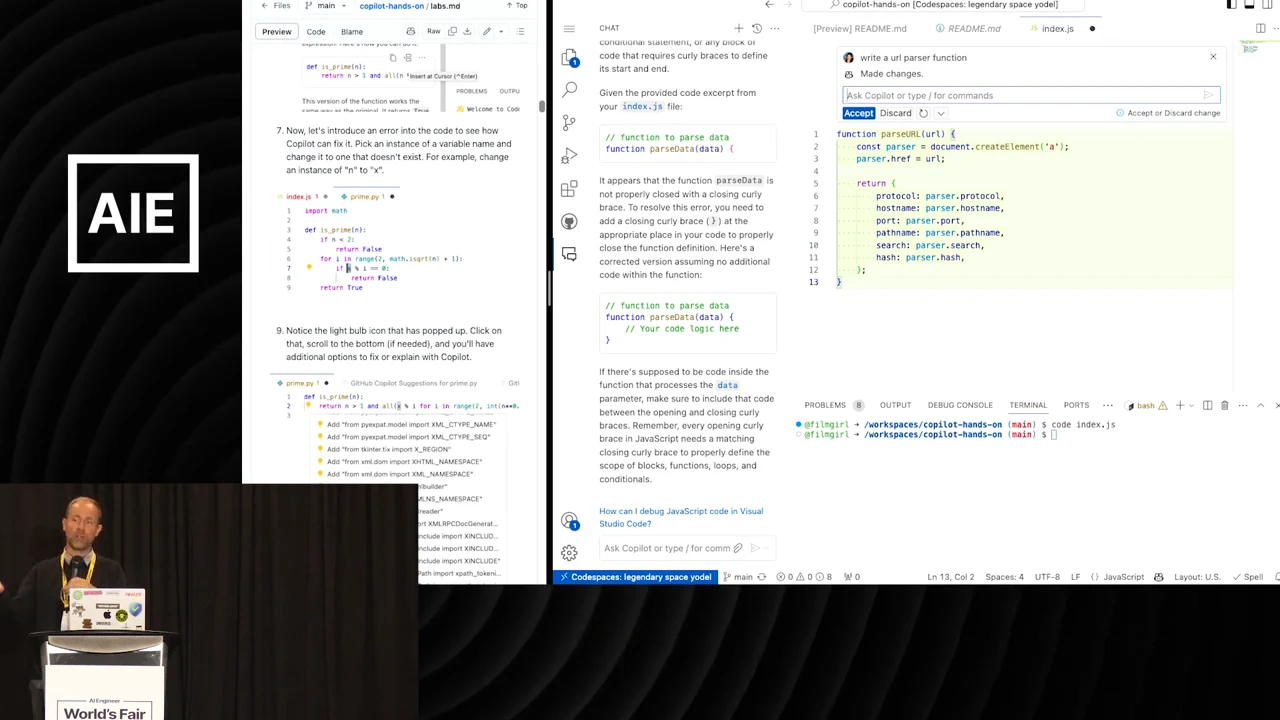Viewport: 1280px width, 720px height.
Task: Discard the inline Copilot changes
Action: [x=895, y=113]
